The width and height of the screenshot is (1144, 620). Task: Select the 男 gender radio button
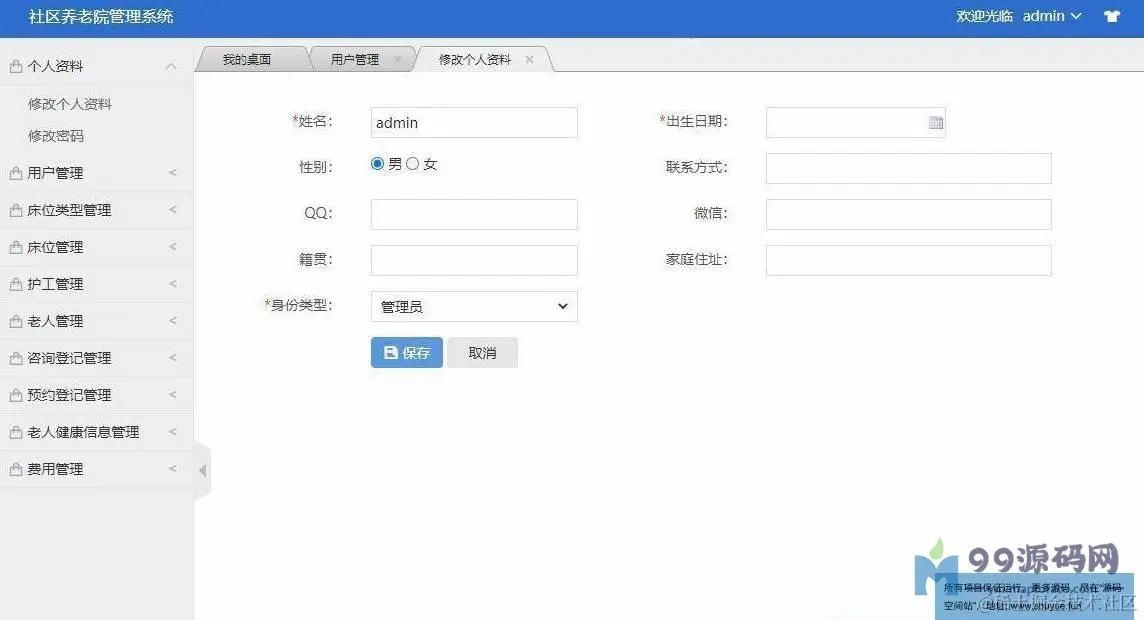click(x=377, y=163)
